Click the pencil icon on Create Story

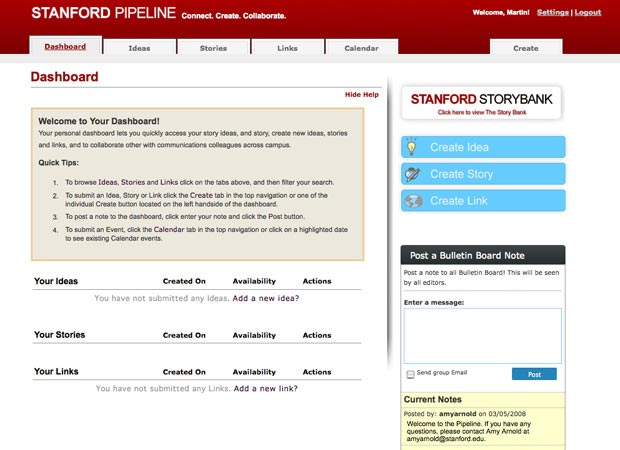click(413, 174)
